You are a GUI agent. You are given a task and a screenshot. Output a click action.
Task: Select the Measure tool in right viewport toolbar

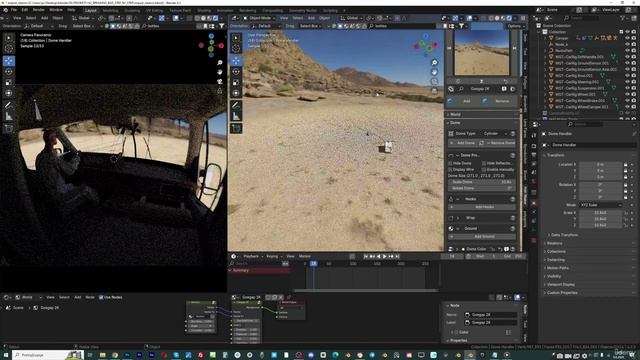[x=236, y=117]
